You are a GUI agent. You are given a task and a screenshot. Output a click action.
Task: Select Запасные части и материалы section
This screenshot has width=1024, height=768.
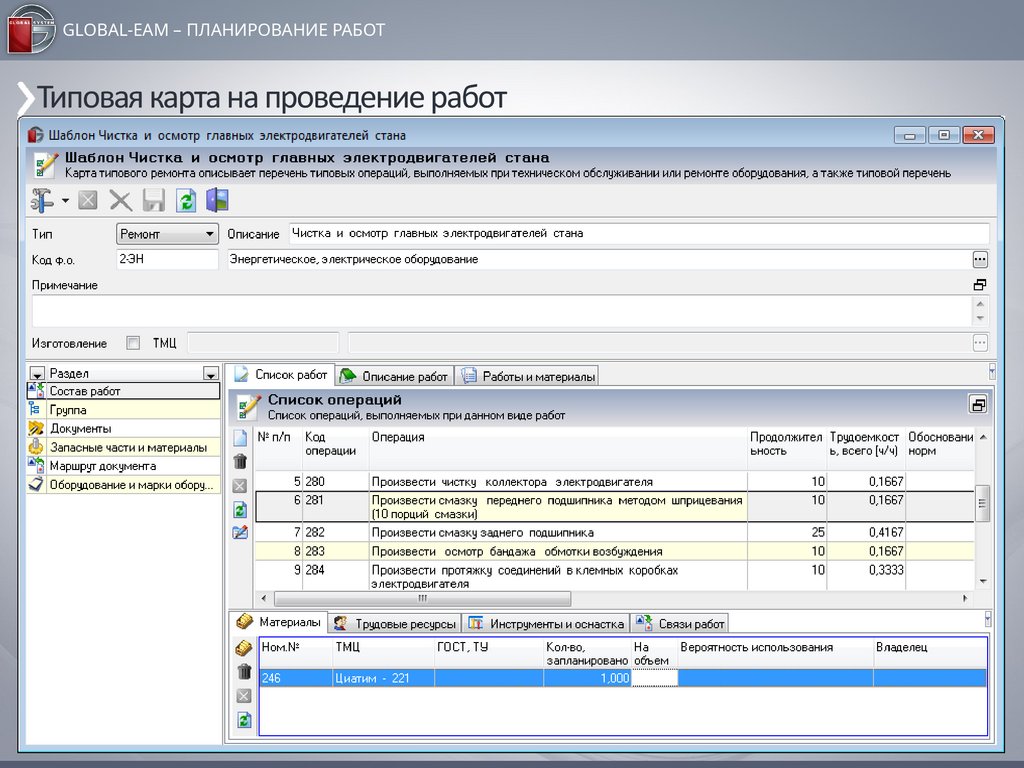pos(128,448)
